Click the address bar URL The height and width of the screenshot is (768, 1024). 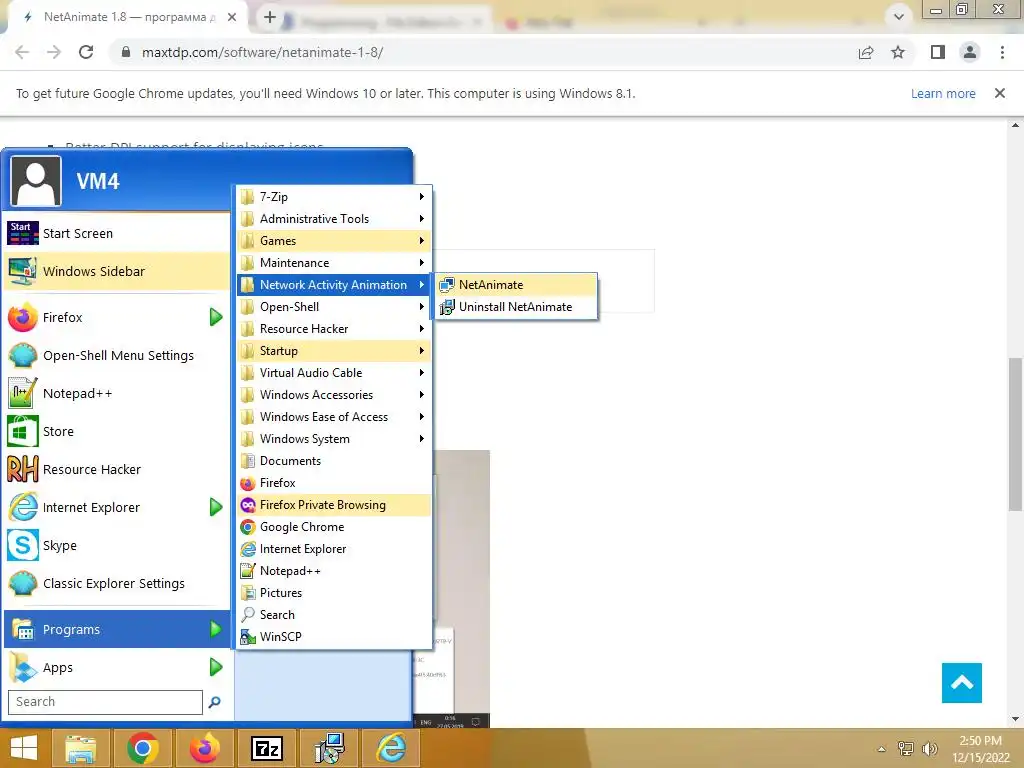tap(263, 52)
